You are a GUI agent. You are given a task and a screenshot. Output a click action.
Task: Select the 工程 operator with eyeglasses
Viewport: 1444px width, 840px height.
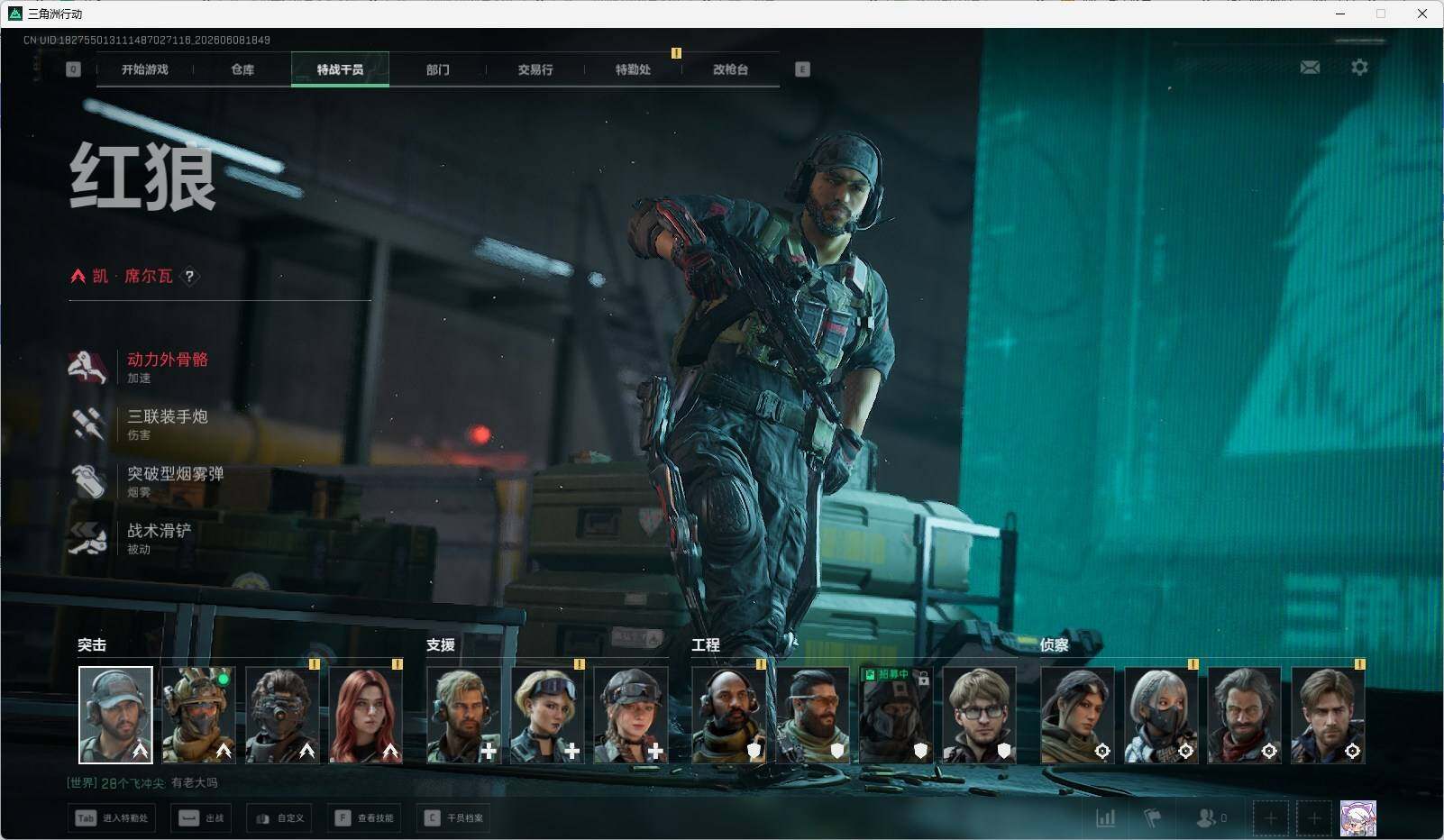tap(979, 715)
